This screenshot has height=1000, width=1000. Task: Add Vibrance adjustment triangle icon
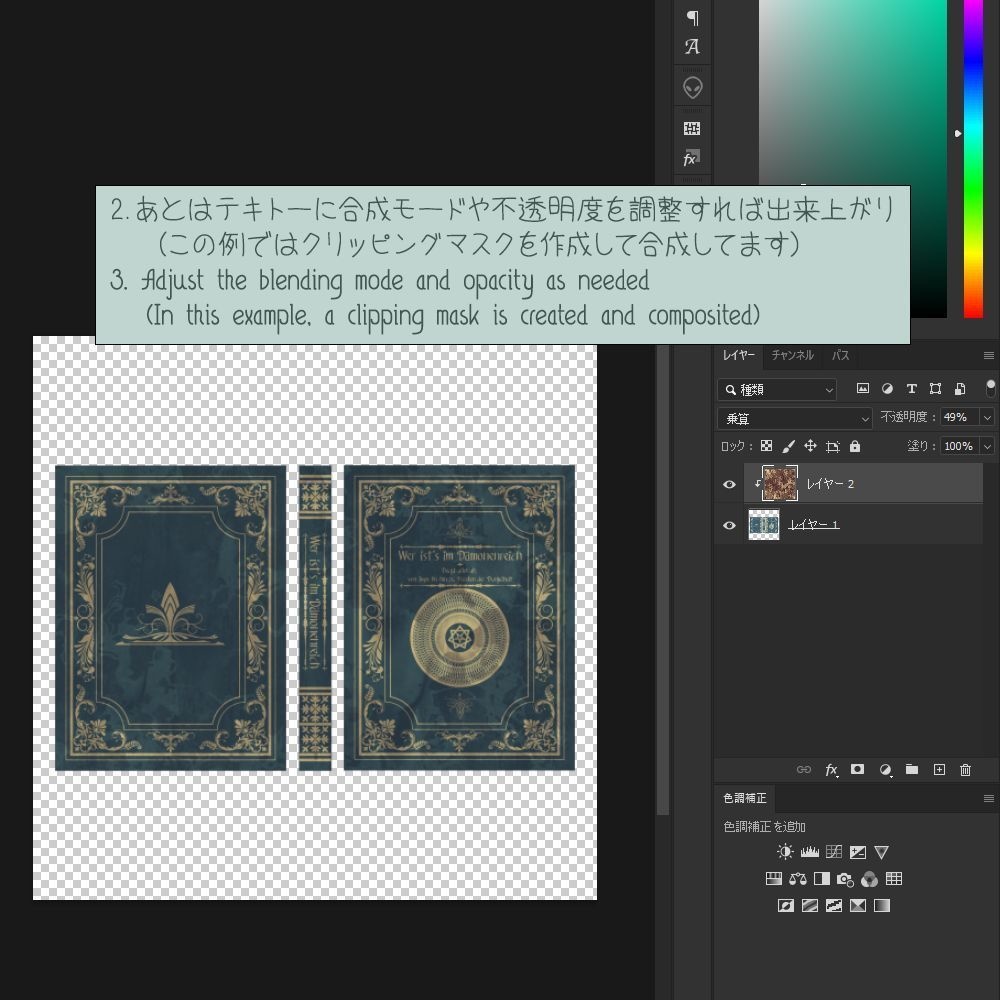[881, 852]
